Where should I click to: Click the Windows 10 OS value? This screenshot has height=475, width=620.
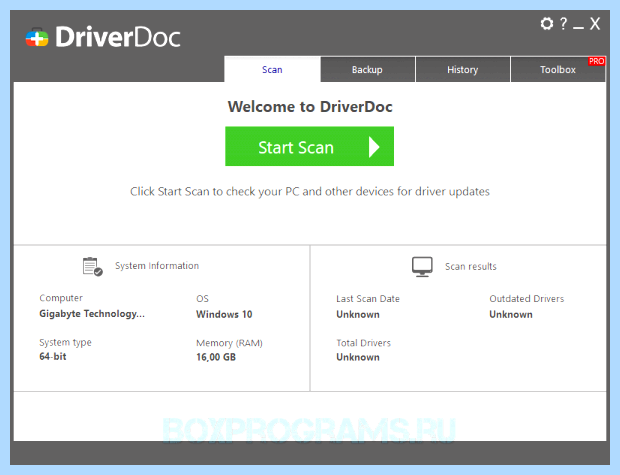click(x=224, y=314)
